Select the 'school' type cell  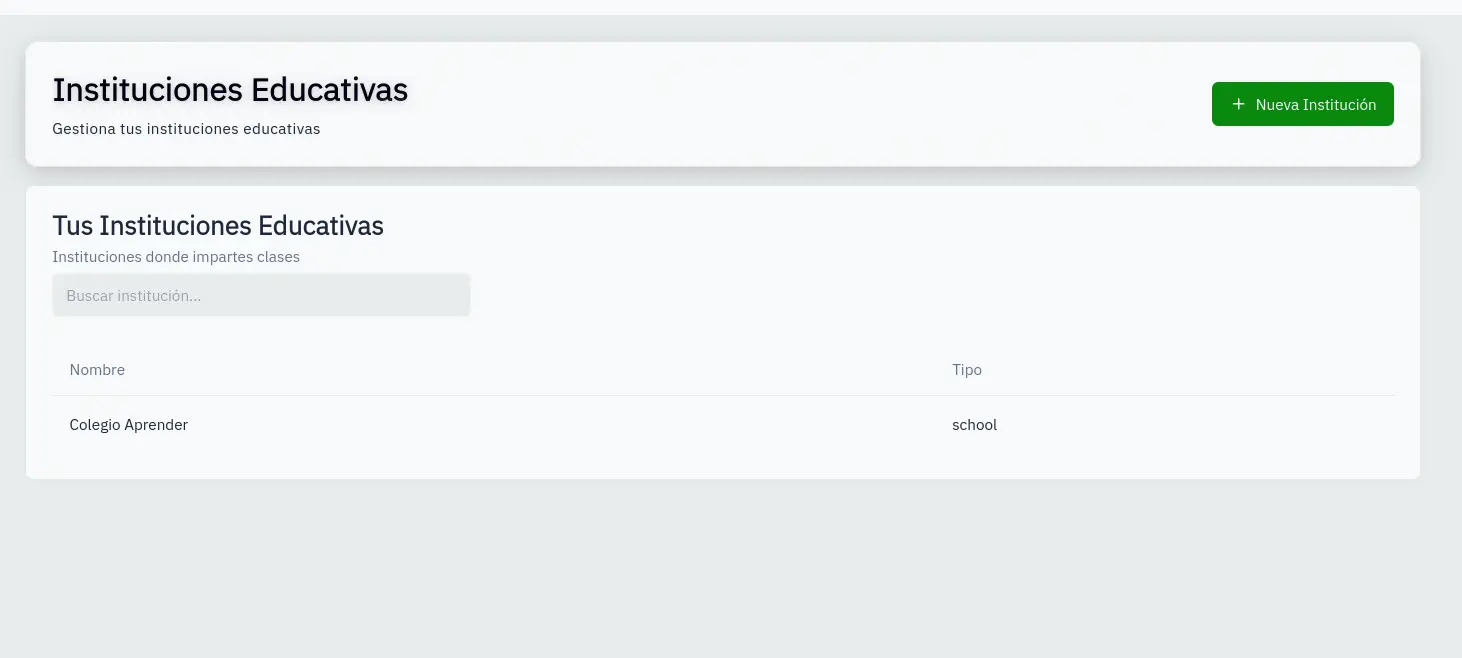(974, 425)
